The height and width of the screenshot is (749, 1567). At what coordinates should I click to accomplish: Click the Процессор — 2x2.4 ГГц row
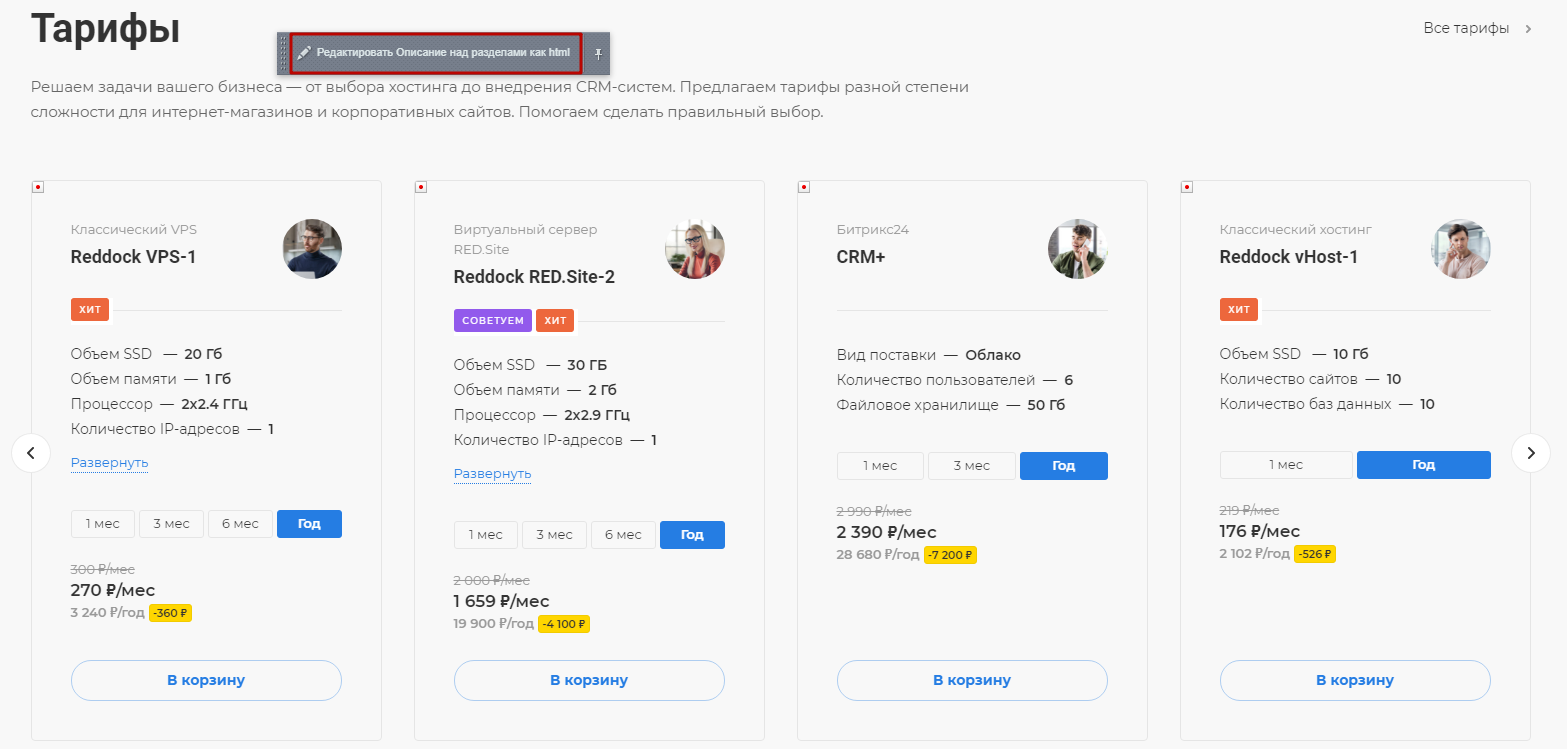pyautogui.click(x=159, y=404)
